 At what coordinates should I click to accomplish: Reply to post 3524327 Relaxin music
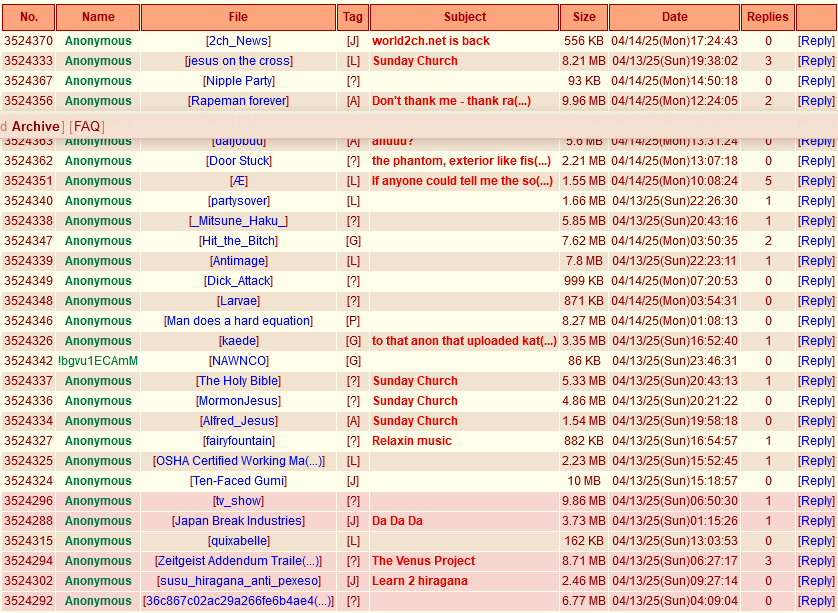816,441
